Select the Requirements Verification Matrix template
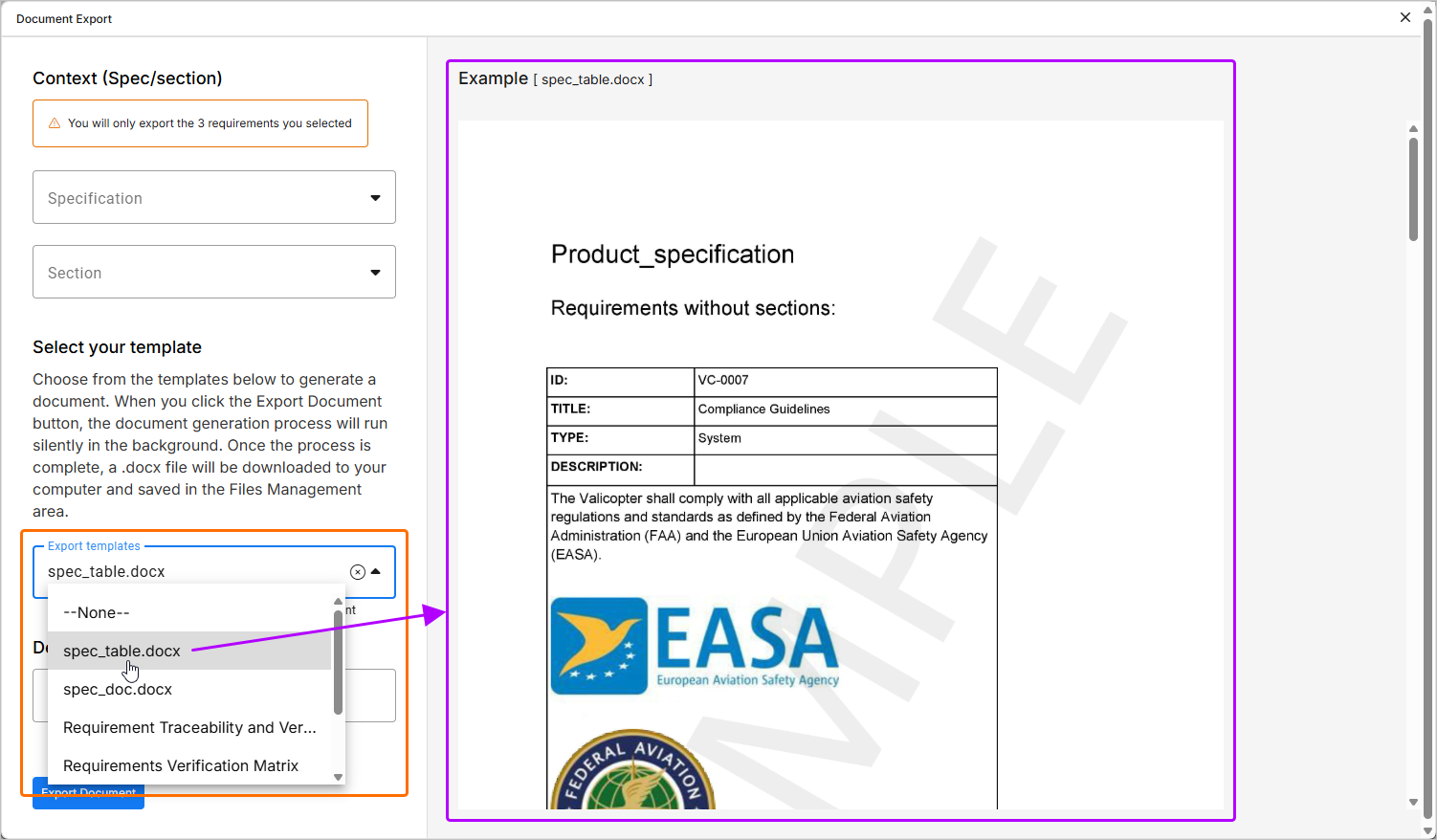This screenshot has height=840, width=1437. pyautogui.click(x=189, y=765)
